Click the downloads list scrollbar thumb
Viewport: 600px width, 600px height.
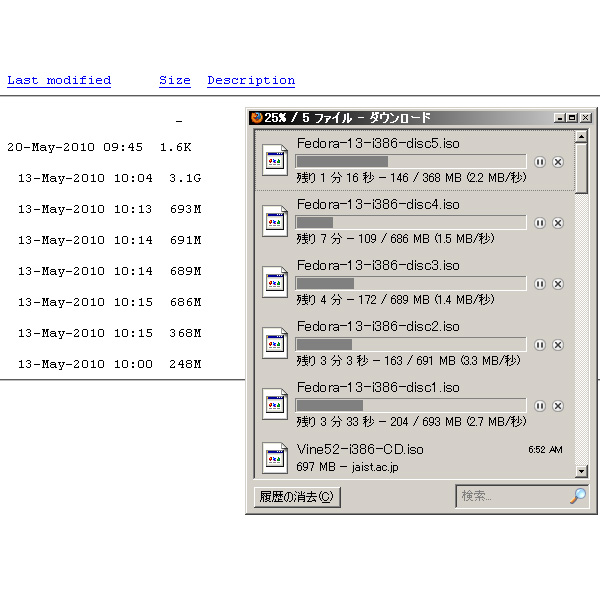(581, 168)
